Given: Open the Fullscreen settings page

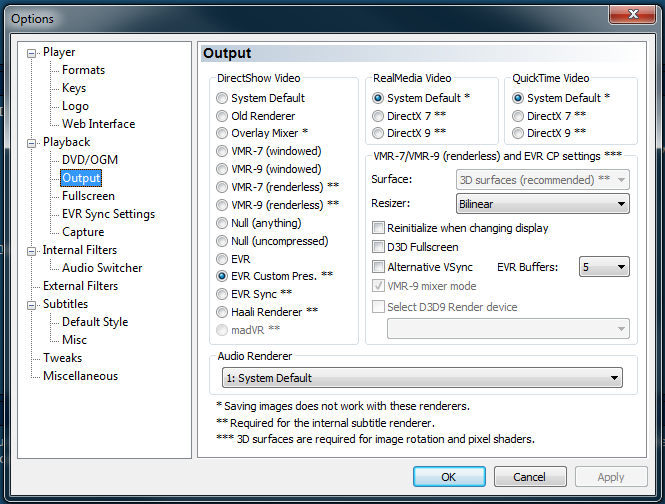Looking at the screenshot, I should click(x=88, y=196).
